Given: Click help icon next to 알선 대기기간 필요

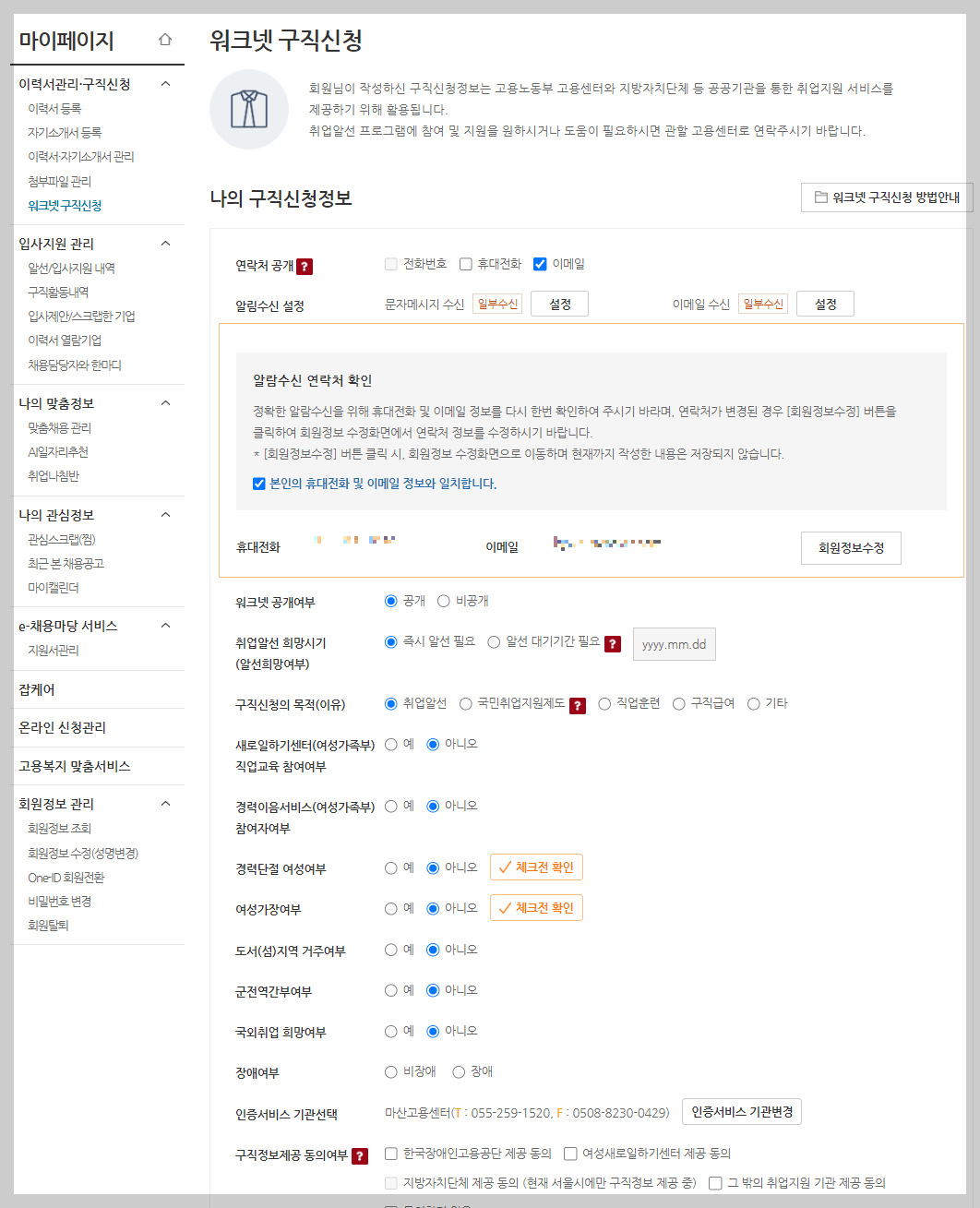Looking at the screenshot, I should coord(613,644).
